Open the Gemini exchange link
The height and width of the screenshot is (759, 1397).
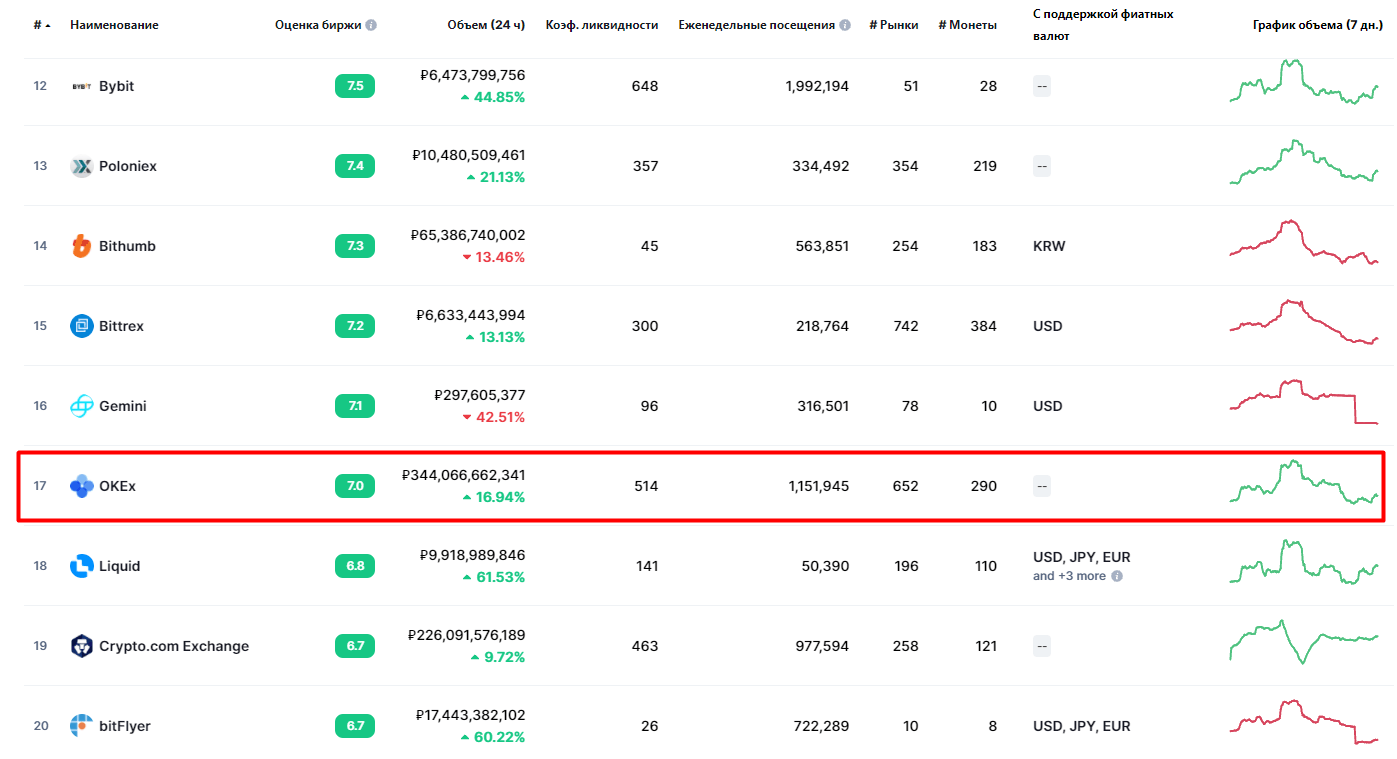[x=123, y=406]
